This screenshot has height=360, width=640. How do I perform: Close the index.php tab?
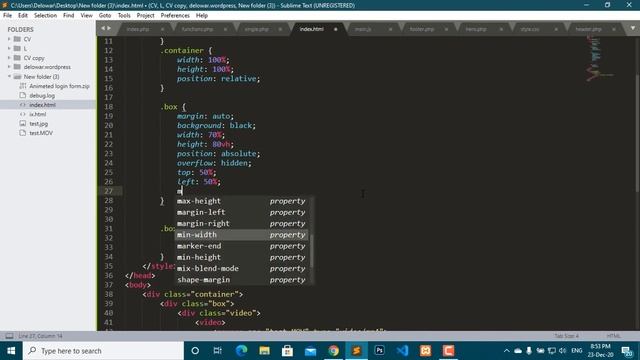pos(162,29)
